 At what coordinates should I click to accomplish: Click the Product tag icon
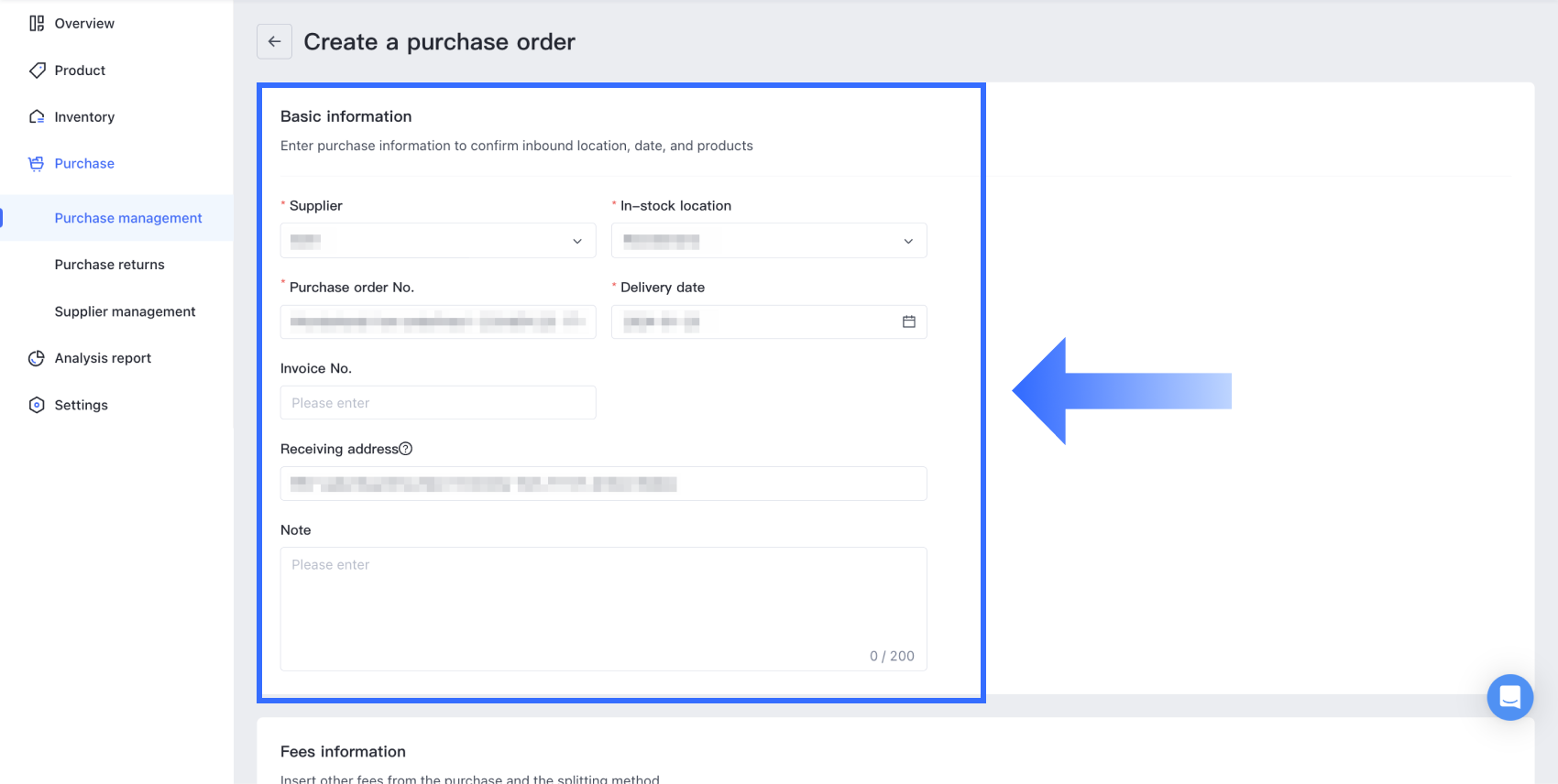[37, 71]
